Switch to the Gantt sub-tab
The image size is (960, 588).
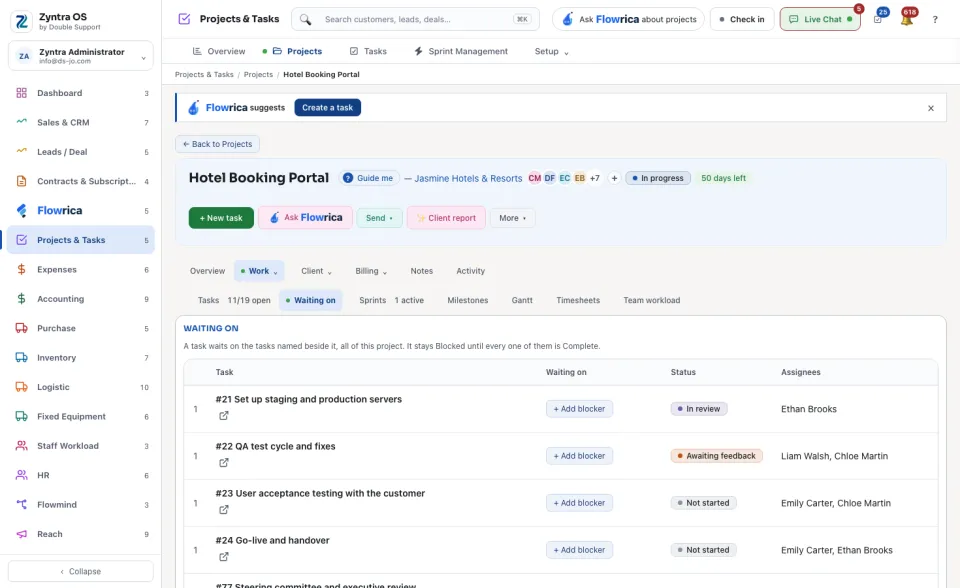(x=522, y=300)
